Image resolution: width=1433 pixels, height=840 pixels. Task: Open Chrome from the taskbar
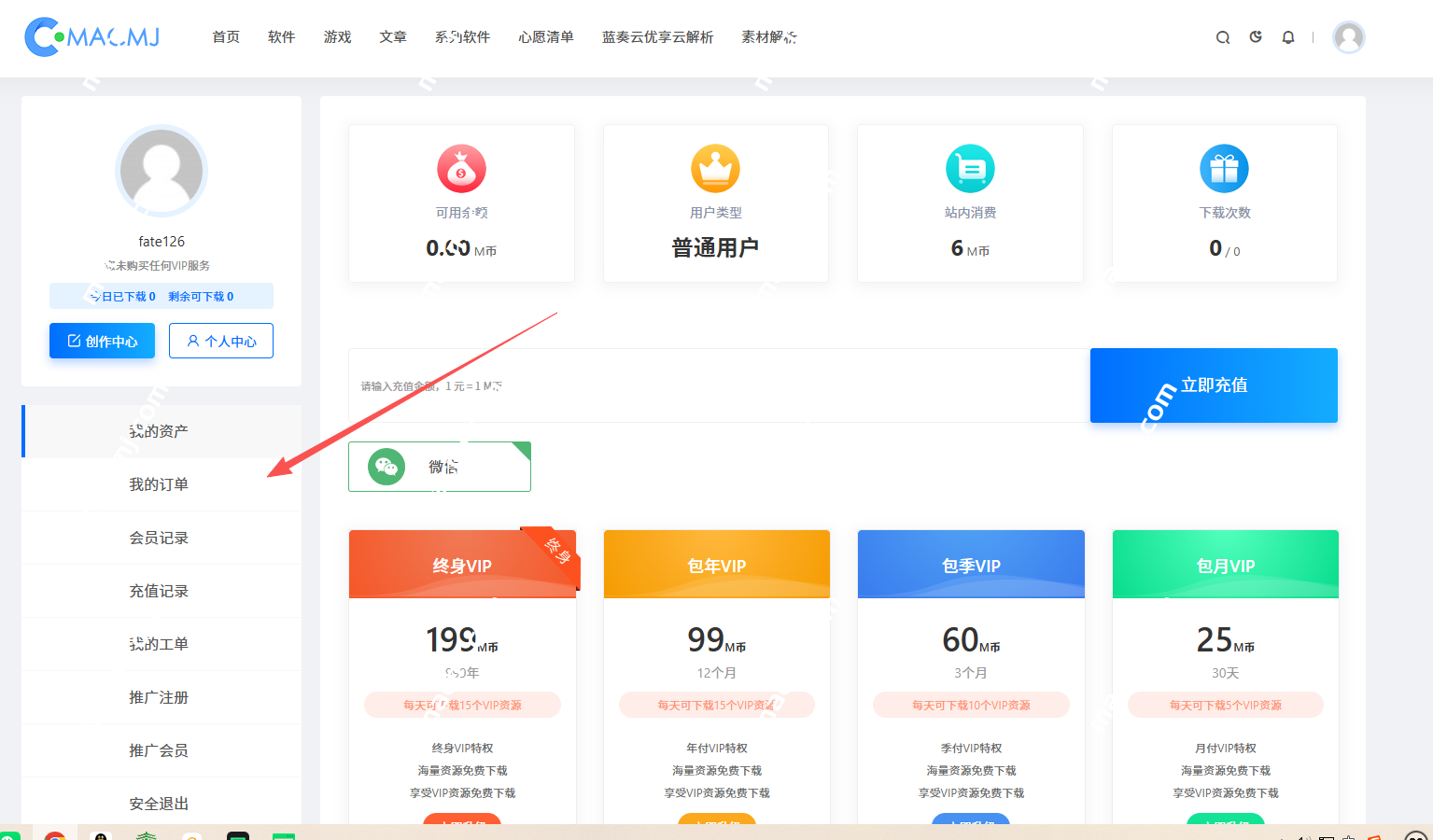(x=55, y=833)
